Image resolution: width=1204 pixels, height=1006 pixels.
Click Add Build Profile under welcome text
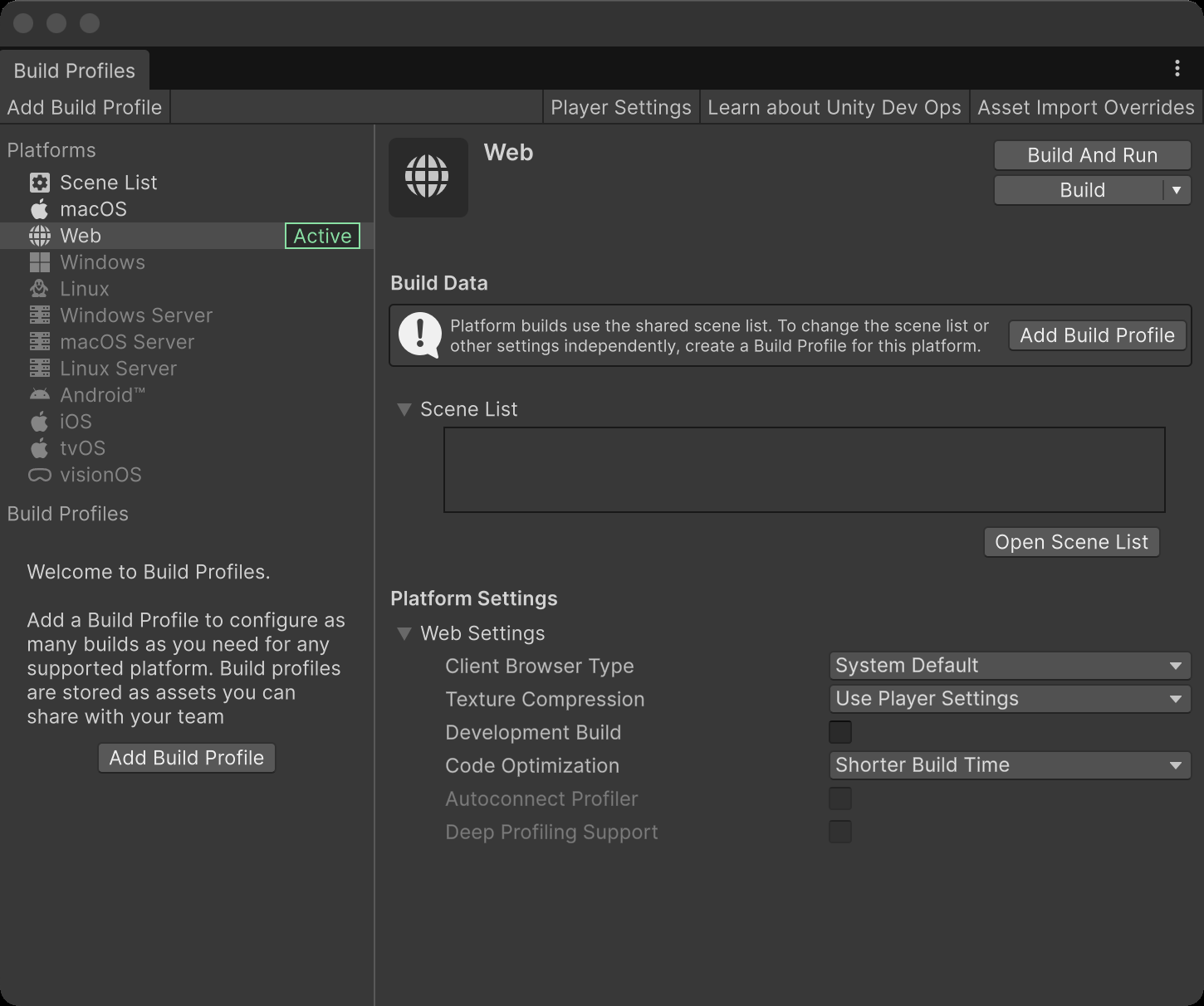[187, 758]
